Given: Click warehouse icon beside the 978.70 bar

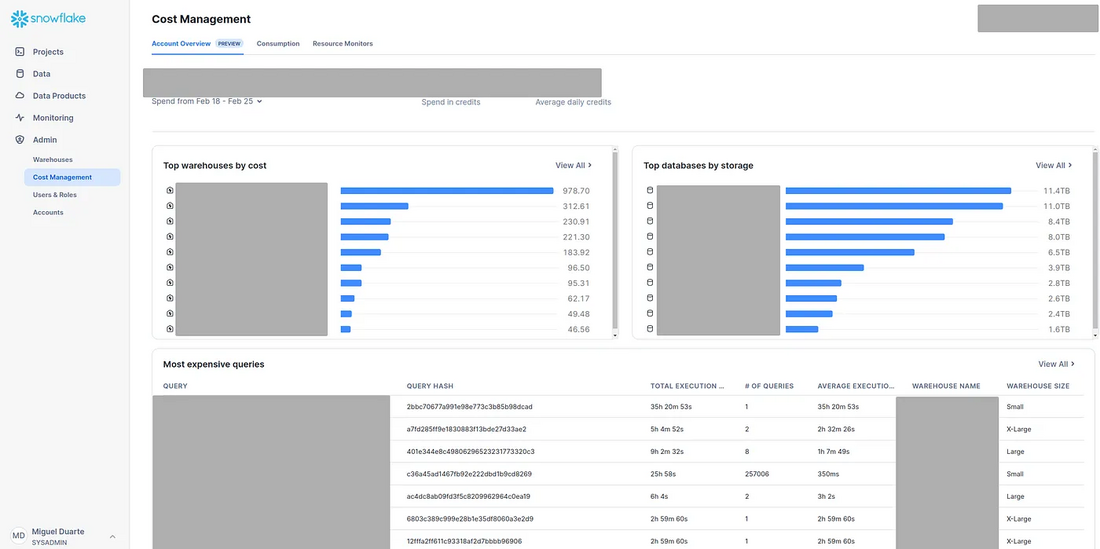Looking at the screenshot, I should click(170, 190).
